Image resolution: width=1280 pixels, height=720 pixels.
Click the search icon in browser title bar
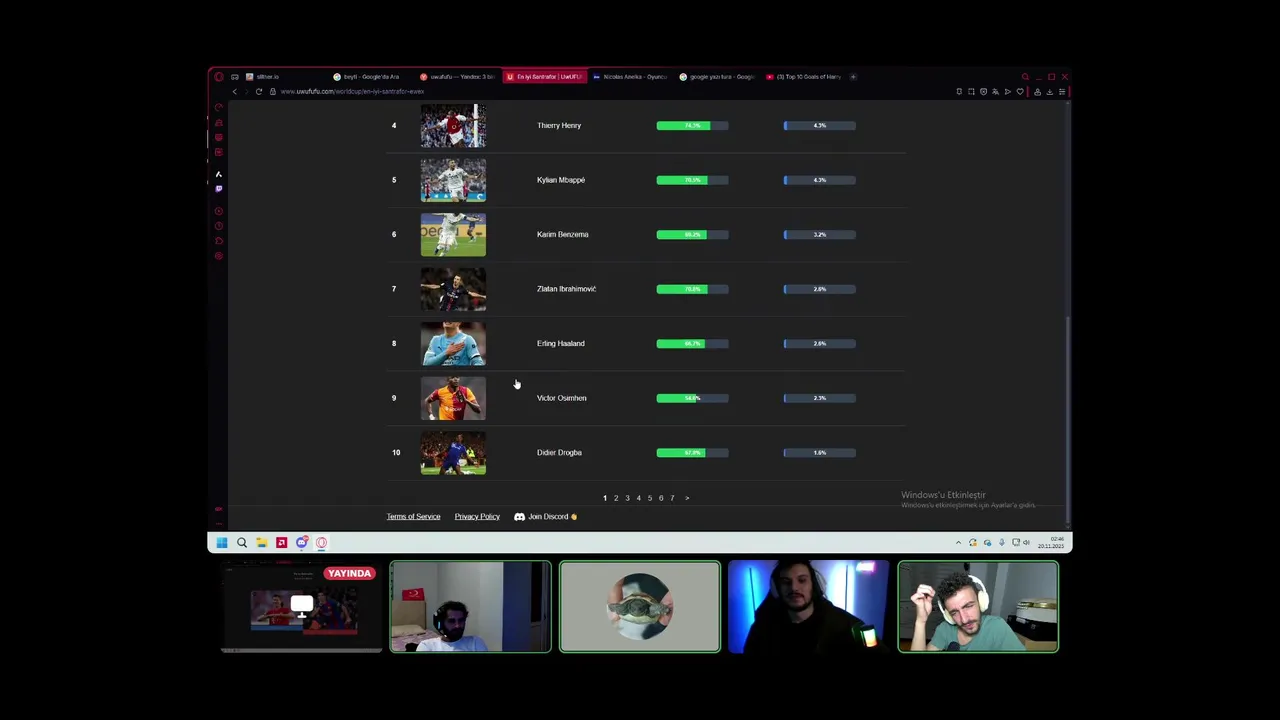(x=1025, y=76)
